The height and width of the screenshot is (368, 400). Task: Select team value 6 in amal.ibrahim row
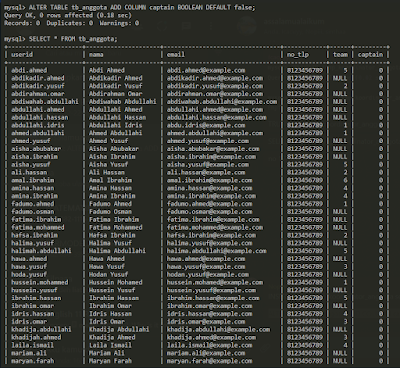pyautogui.click(x=345, y=180)
